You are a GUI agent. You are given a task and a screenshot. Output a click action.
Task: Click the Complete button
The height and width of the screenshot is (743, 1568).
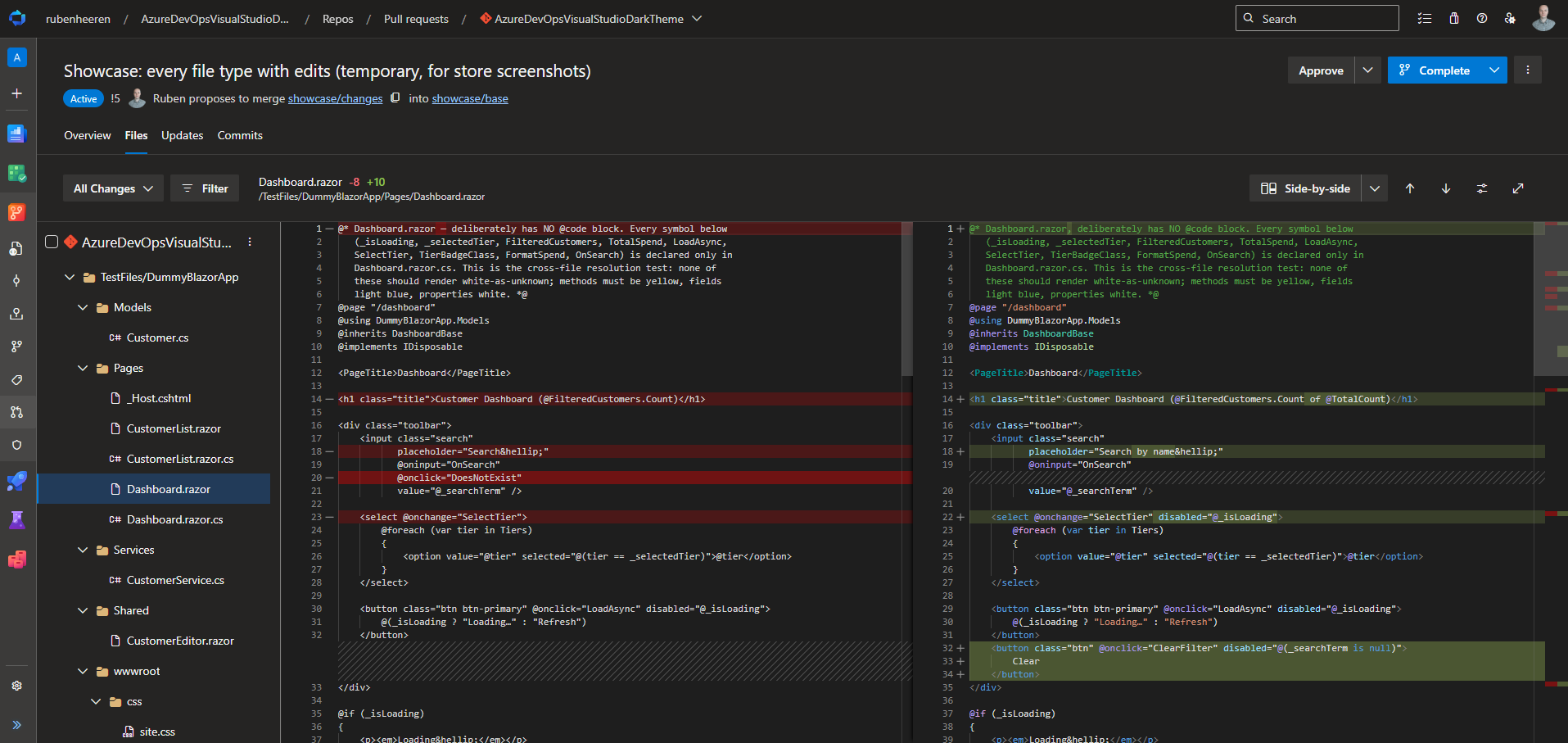click(1435, 70)
